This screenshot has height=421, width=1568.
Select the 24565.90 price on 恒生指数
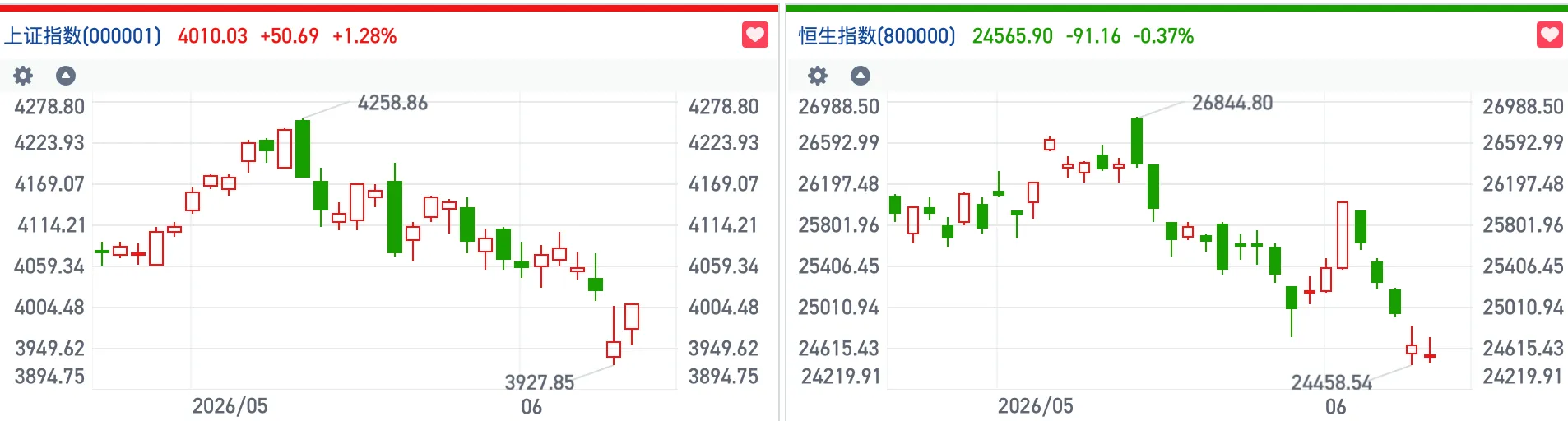(1013, 36)
